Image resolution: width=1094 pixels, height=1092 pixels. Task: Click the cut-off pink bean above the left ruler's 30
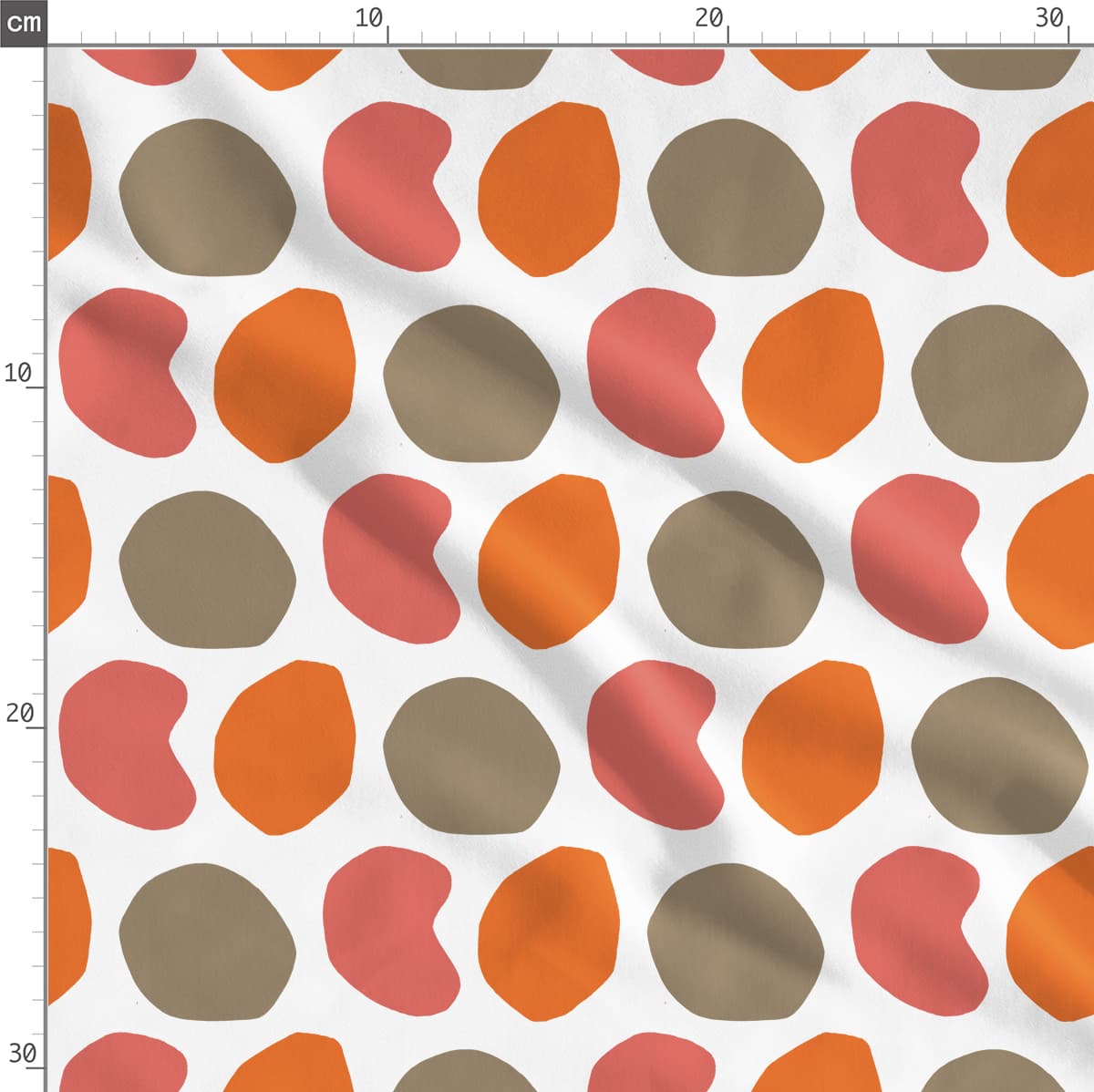point(123,1062)
